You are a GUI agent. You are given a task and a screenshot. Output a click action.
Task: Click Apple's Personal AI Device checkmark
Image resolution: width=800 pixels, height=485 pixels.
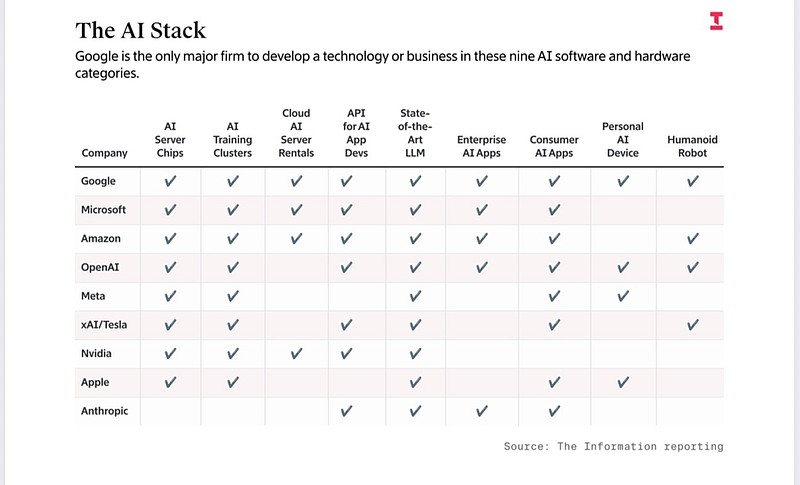pyautogui.click(x=623, y=383)
